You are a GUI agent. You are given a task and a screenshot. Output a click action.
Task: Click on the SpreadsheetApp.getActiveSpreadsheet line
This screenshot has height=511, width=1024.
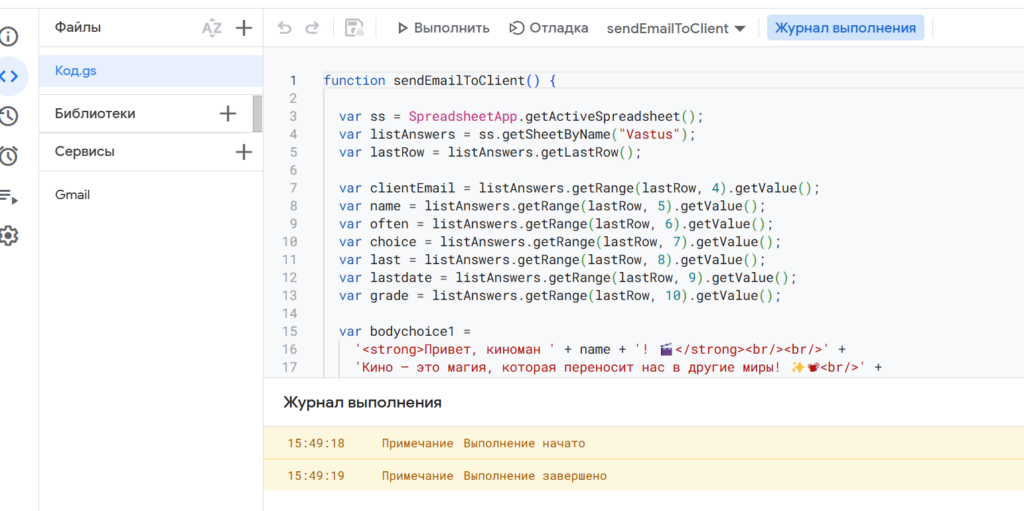click(x=521, y=117)
